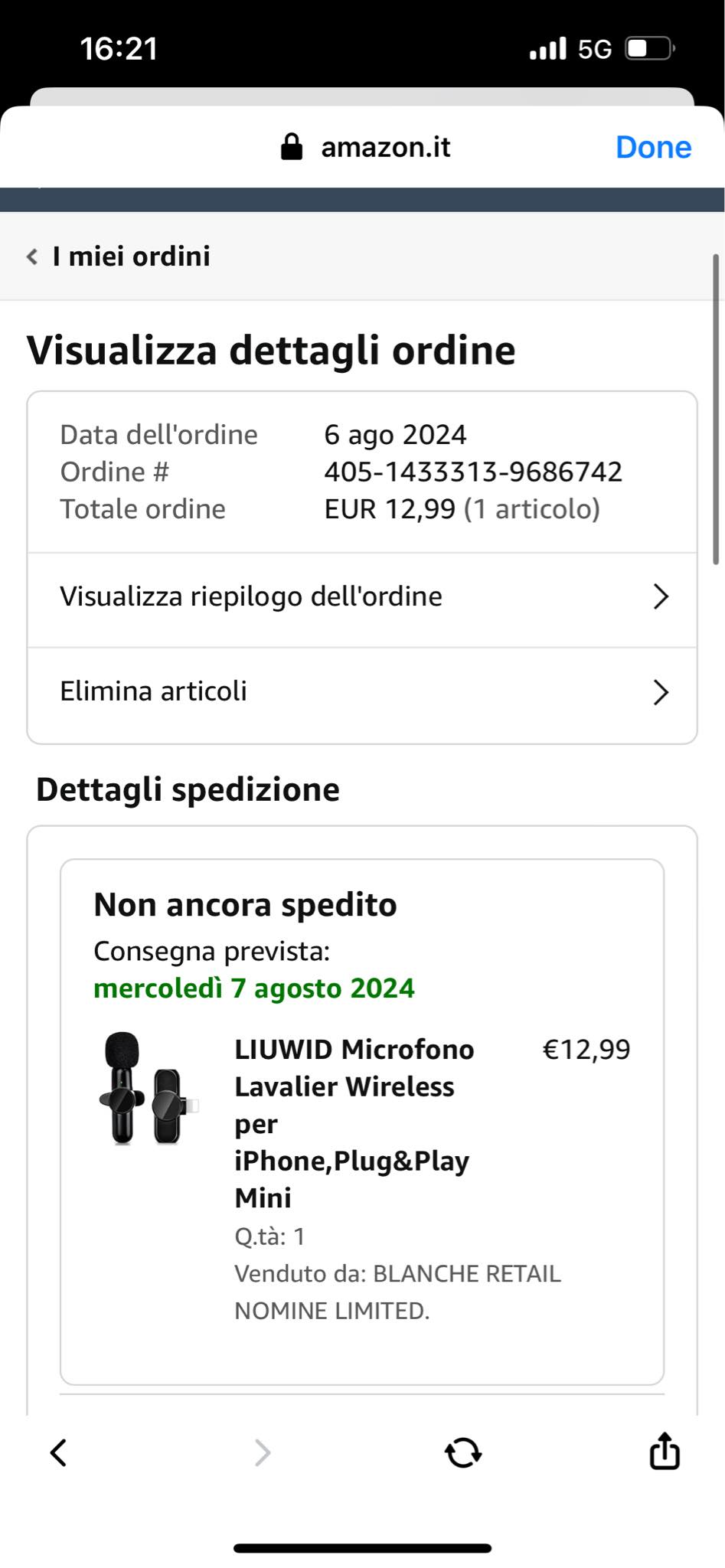Screen dimensions: 725x1568
Task: Tap the order number 405-1433313-9686742
Action: [473, 472]
